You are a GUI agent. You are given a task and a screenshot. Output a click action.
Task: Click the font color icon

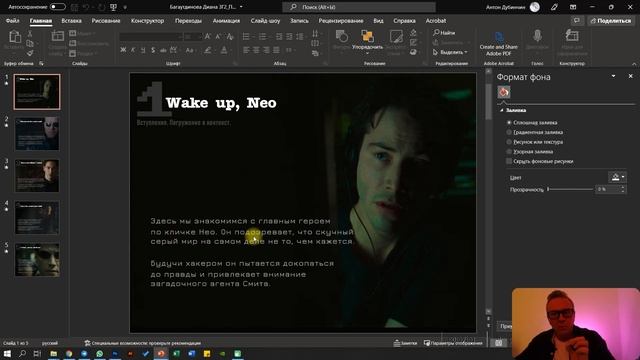pyautogui.click(x=224, y=50)
